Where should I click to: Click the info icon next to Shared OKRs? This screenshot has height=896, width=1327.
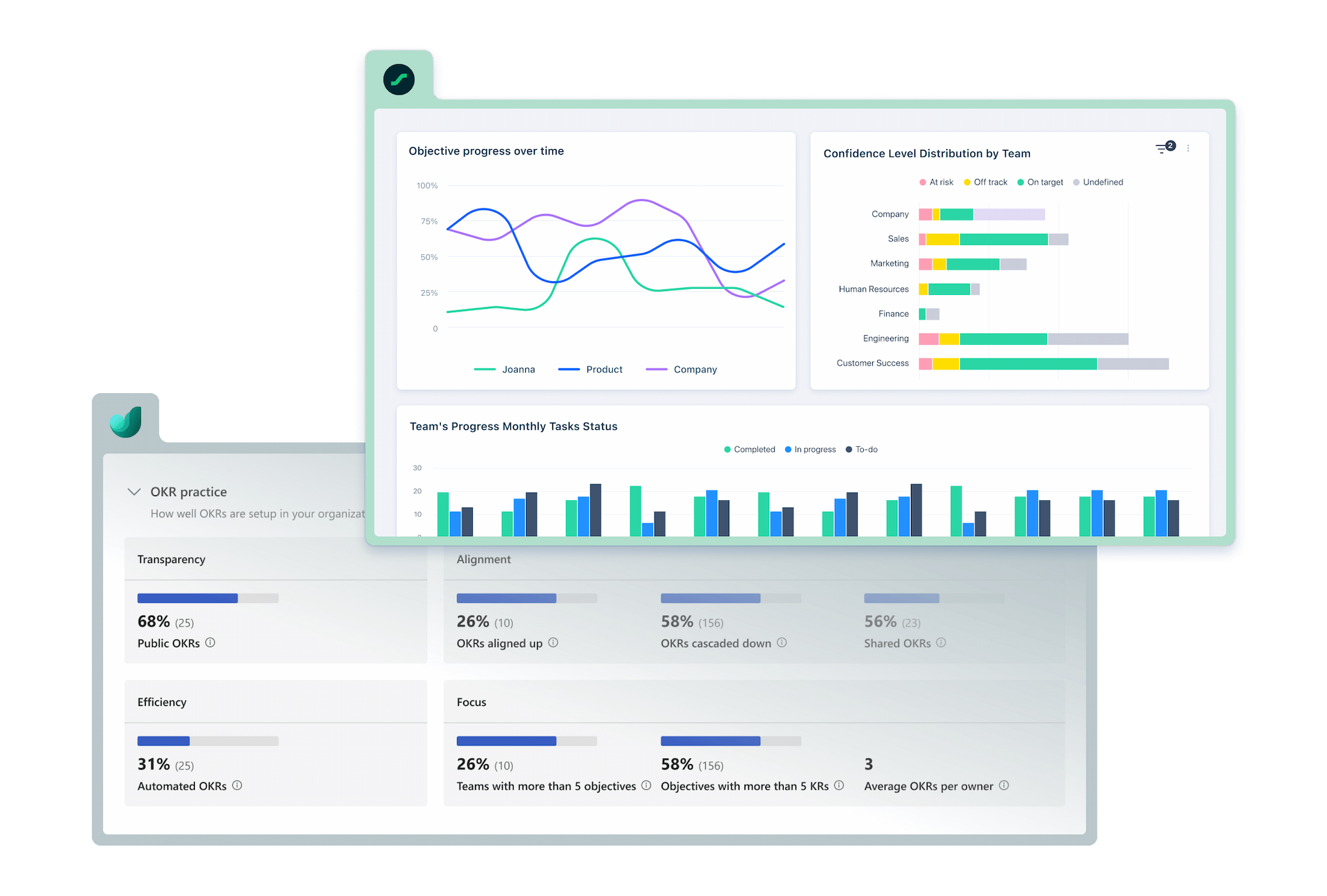click(941, 643)
